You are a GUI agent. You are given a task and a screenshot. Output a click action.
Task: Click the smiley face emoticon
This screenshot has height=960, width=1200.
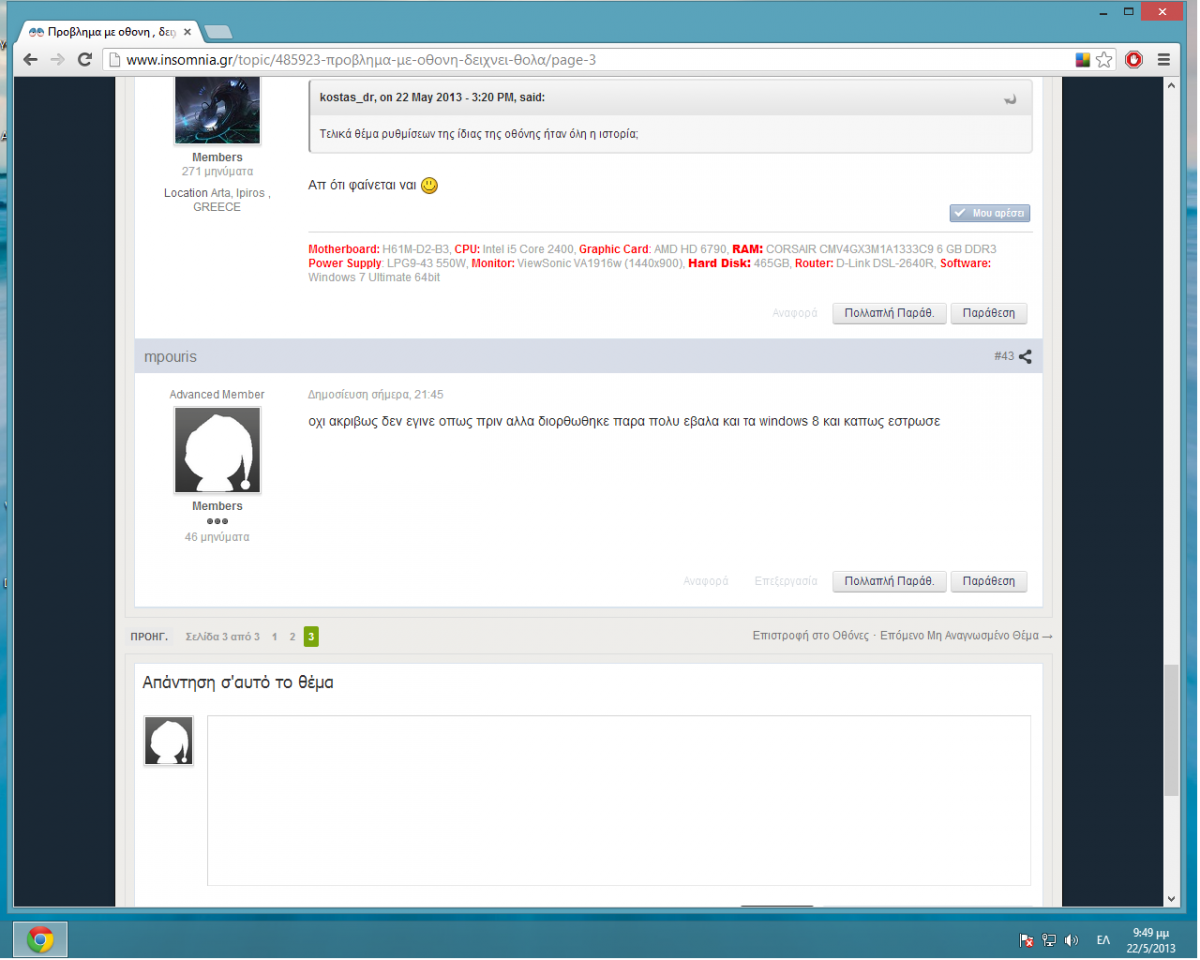(x=429, y=185)
